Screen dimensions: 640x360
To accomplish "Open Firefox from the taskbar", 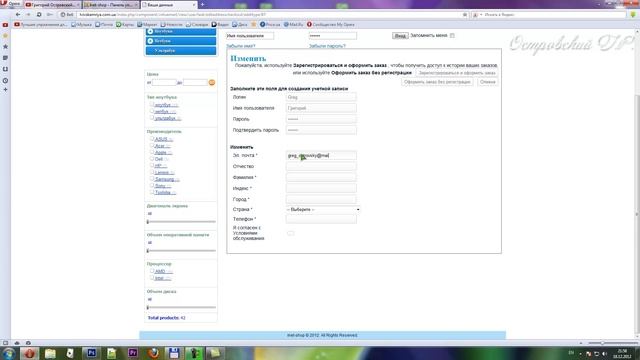I will tap(153, 353).
